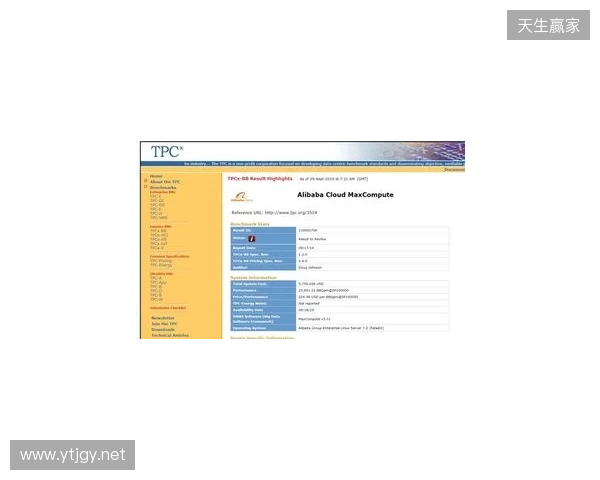
Task: Open obsolete TPC-A link
Action: 156,278
